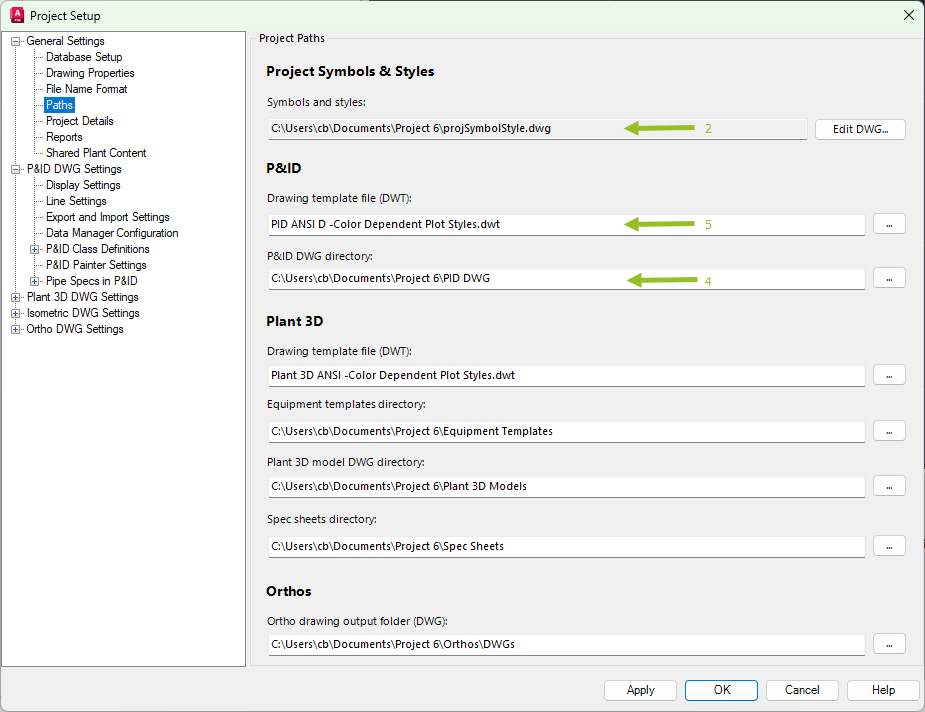Image resolution: width=925 pixels, height=712 pixels.
Task: Select Database Setup in the tree
Action: tap(84, 57)
